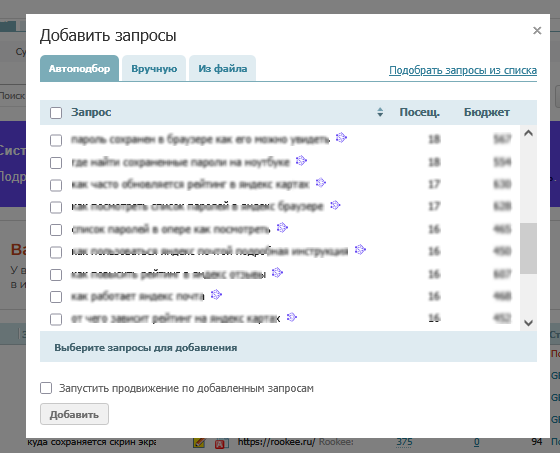Switch to the Вручную tab

pyautogui.click(x=154, y=68)
